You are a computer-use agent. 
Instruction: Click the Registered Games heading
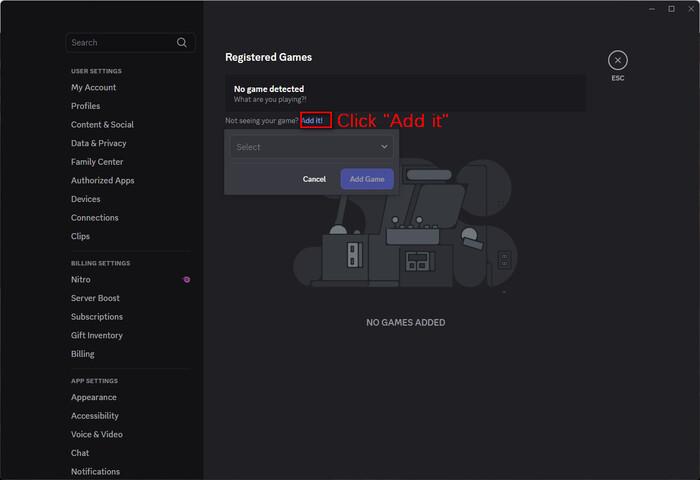[268, 57]
